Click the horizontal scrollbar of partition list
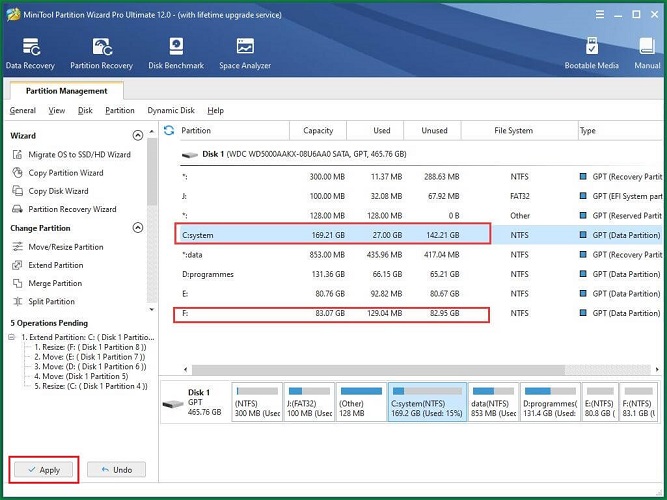The height and width of the screenshot is (500, 667). pyautogui.click(x=378, y=369)
